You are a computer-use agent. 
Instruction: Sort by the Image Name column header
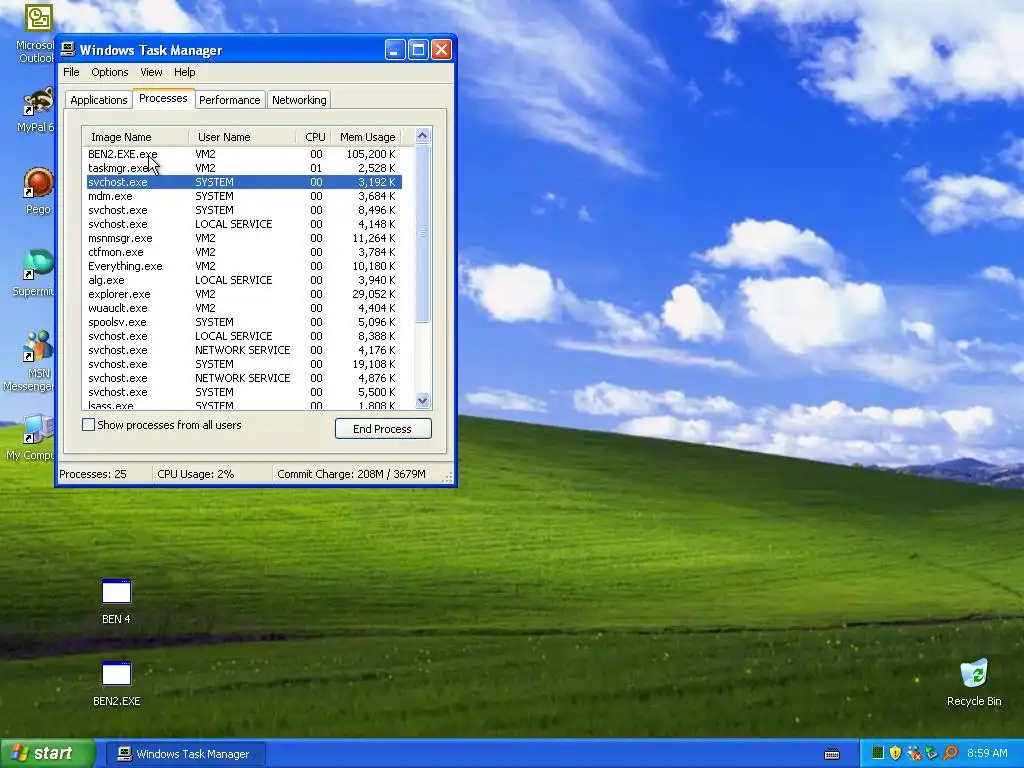[x=135, y=136]
